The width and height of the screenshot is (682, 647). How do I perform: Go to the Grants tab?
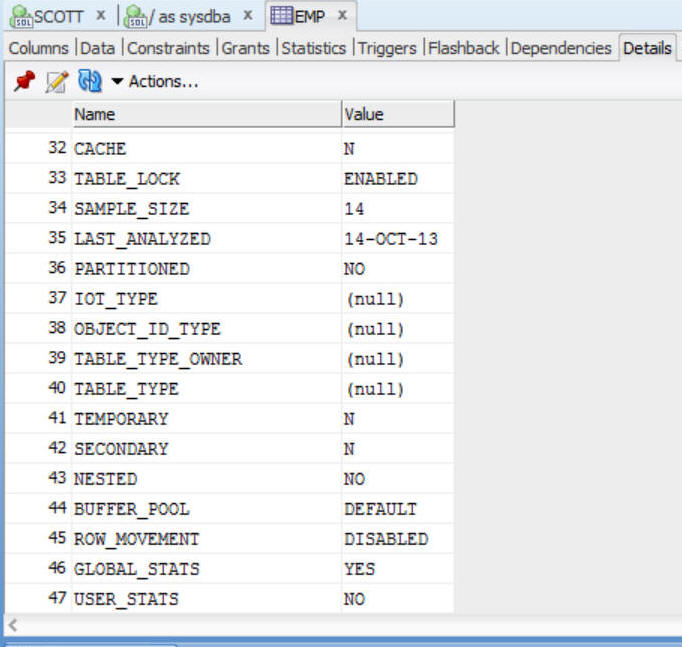(246, 48)
